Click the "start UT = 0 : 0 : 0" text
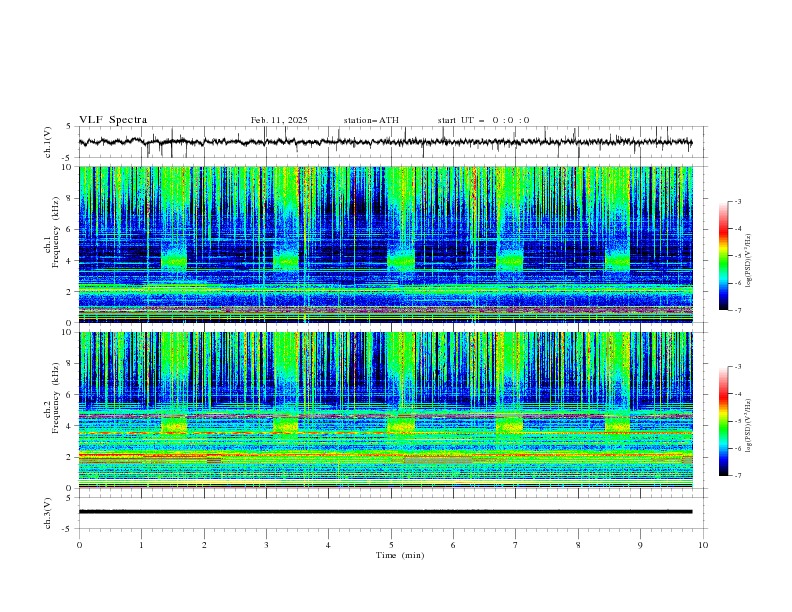The height and width of the screenshot is (612, 792). click(x=483, y=120)
